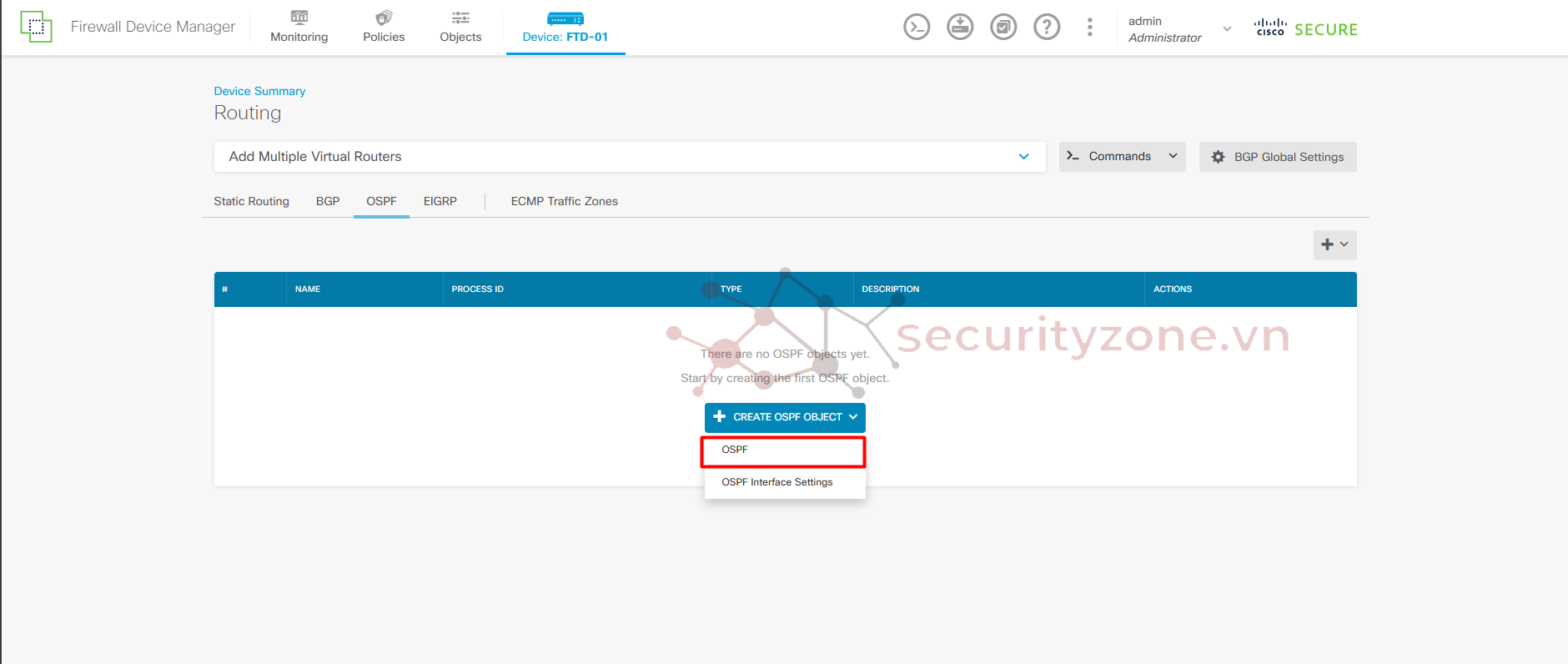Click the deploy changes icon

pyautogui.click(x=960, y=28)
